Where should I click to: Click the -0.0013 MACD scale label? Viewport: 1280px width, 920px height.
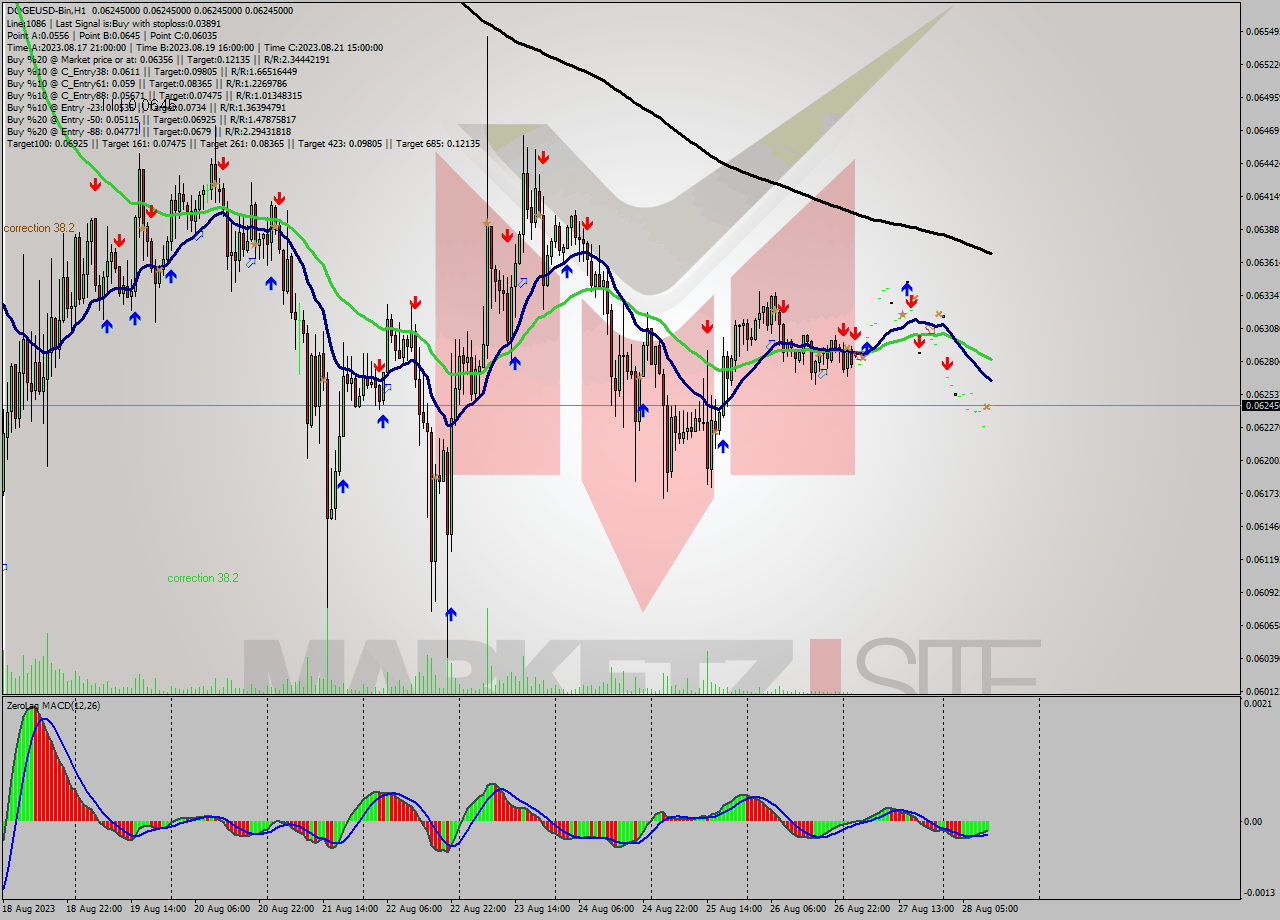coord(1261,892)
